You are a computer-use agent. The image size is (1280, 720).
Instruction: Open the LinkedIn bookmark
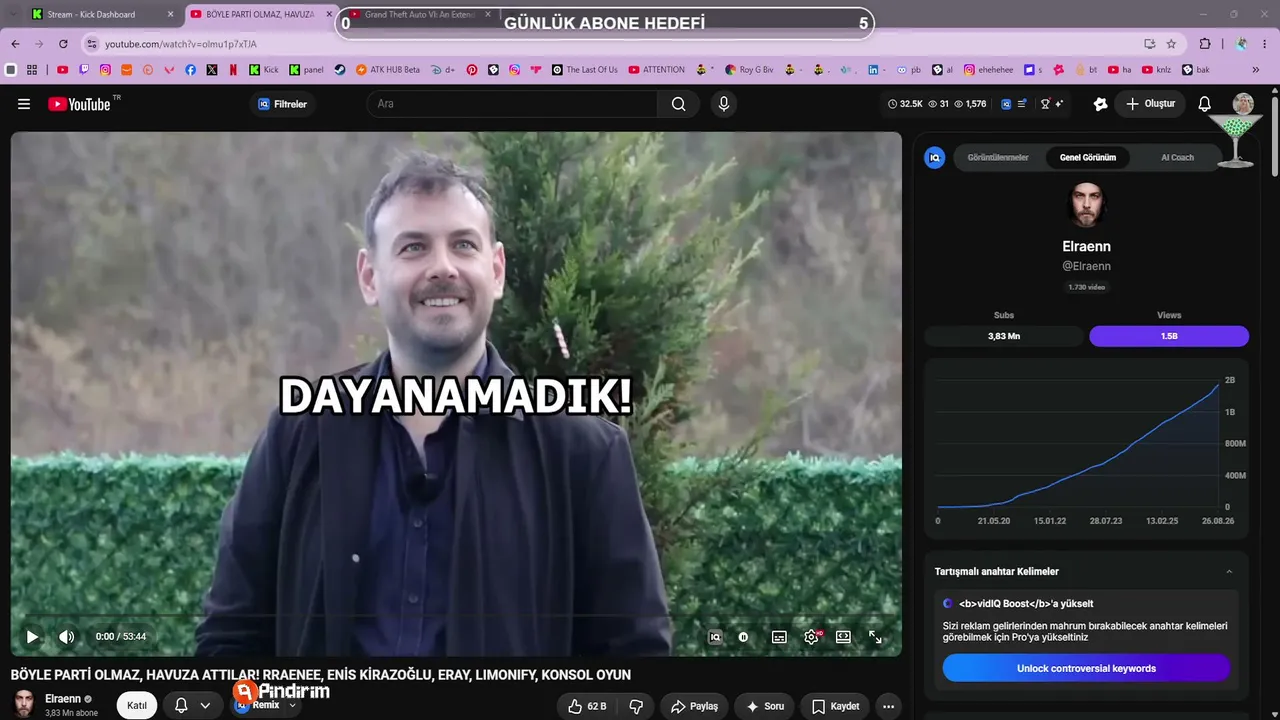tap(873, 70)
